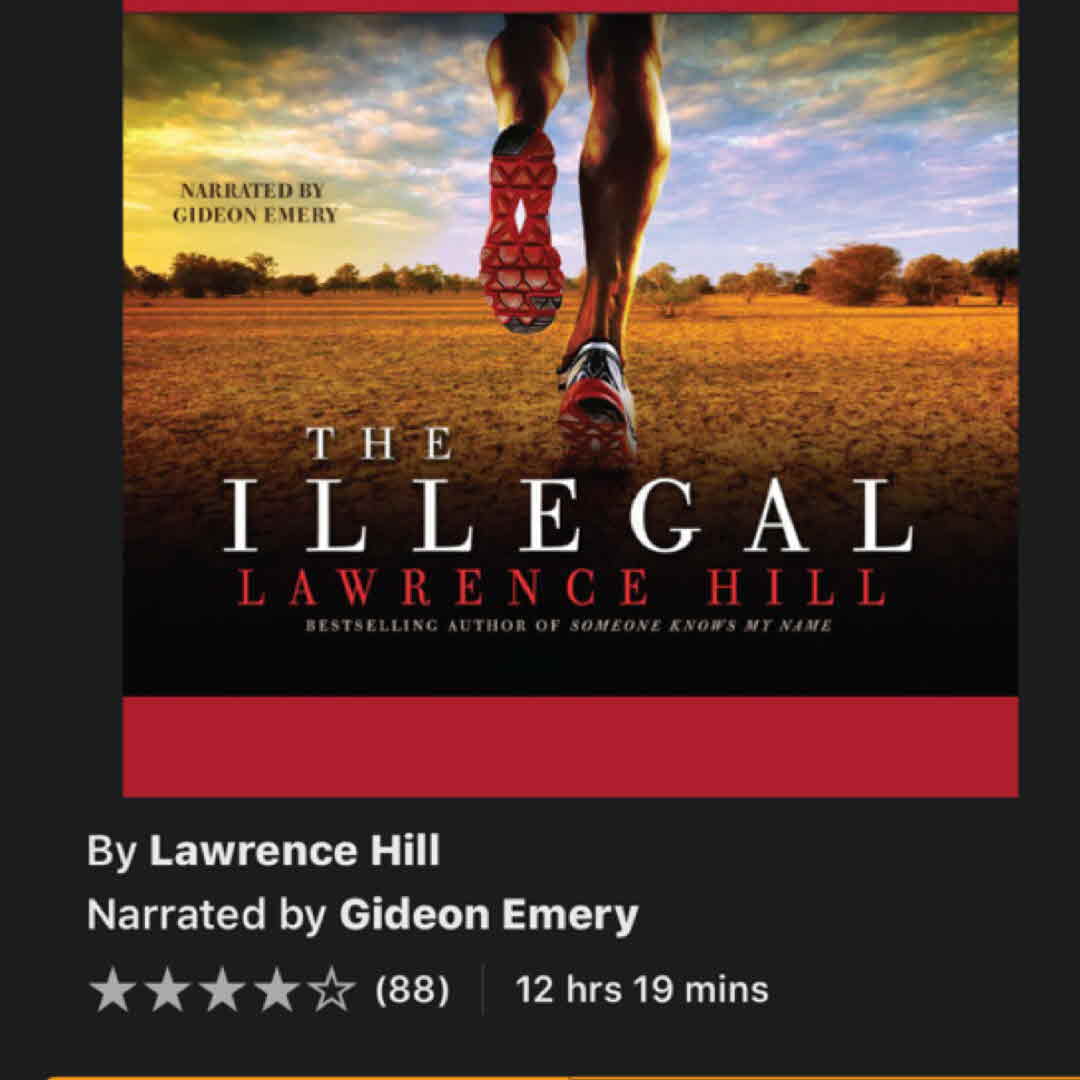Click the 12 hrs 19 mins duration
Screen dimensions: 1080x1080
point(641,990)
